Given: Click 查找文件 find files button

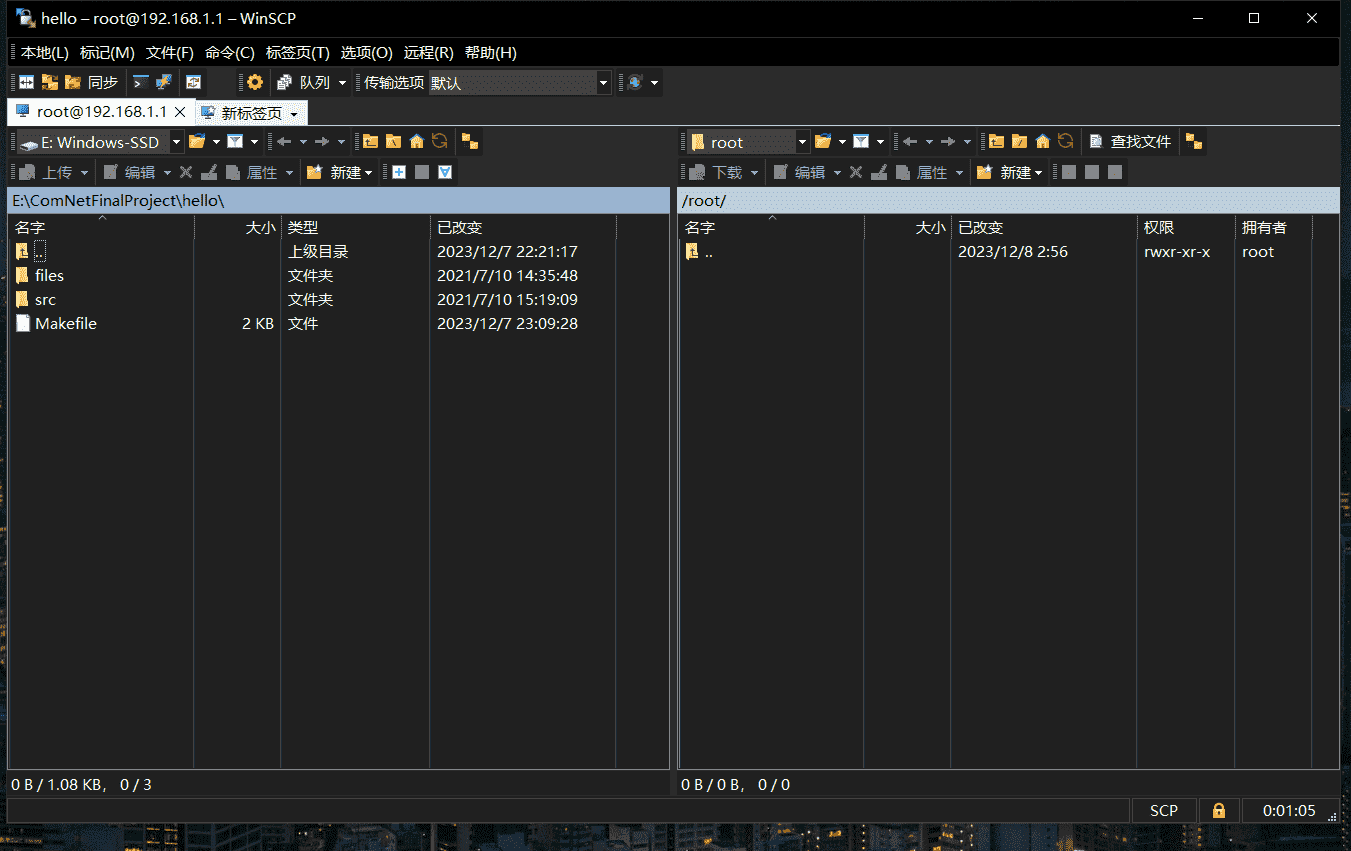Looking at the screenshot, I should pyautogui.click(x=1130, y=142).
